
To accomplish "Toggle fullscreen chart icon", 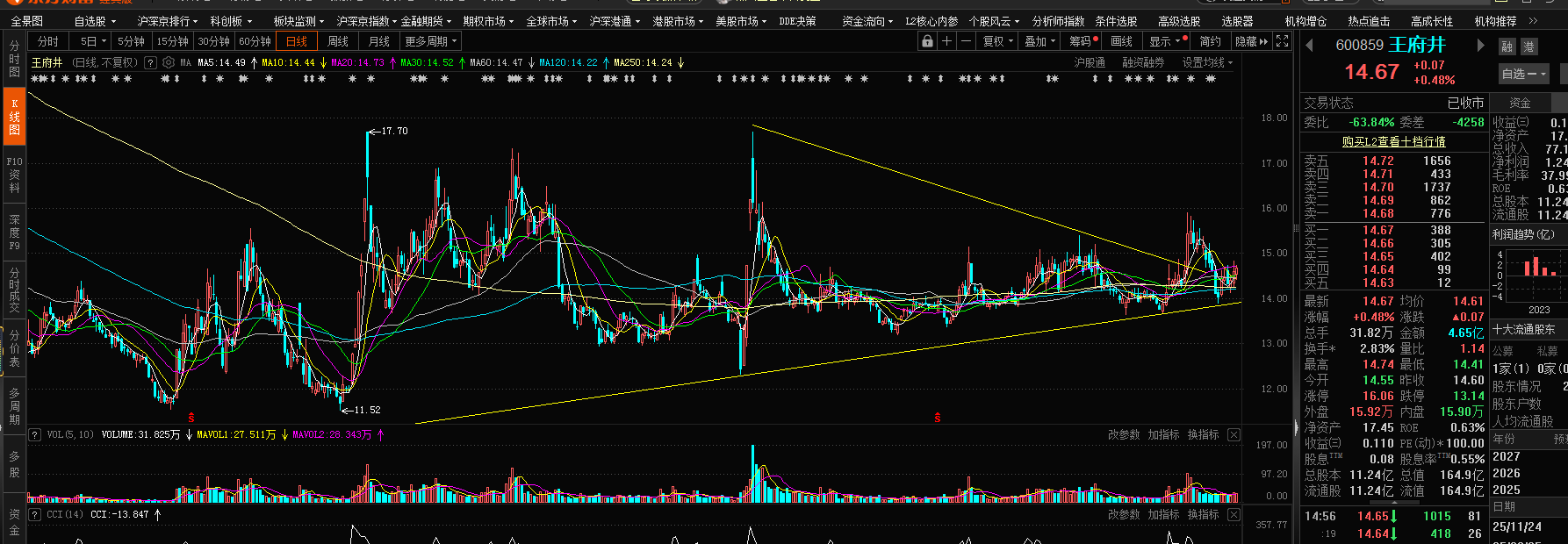I will [x=1282, y=41].
